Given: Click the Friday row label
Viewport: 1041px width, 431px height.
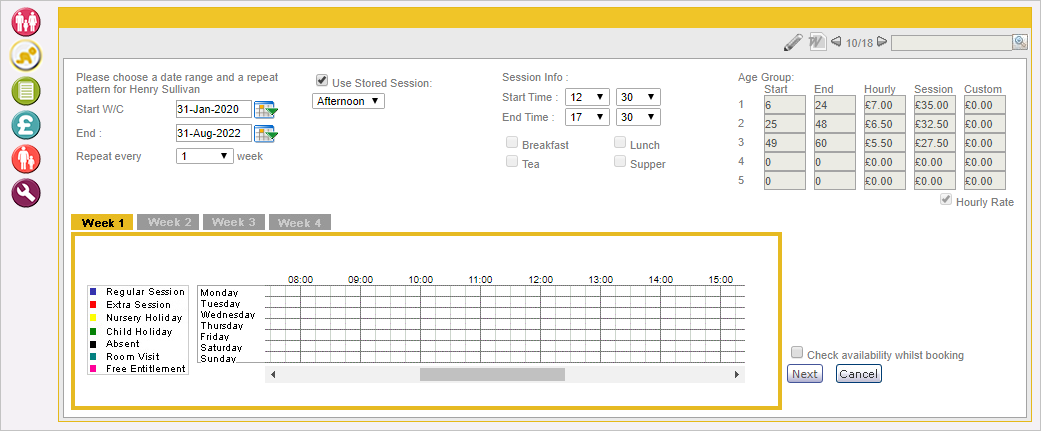Looking at the screenshot, I should 214,337.
